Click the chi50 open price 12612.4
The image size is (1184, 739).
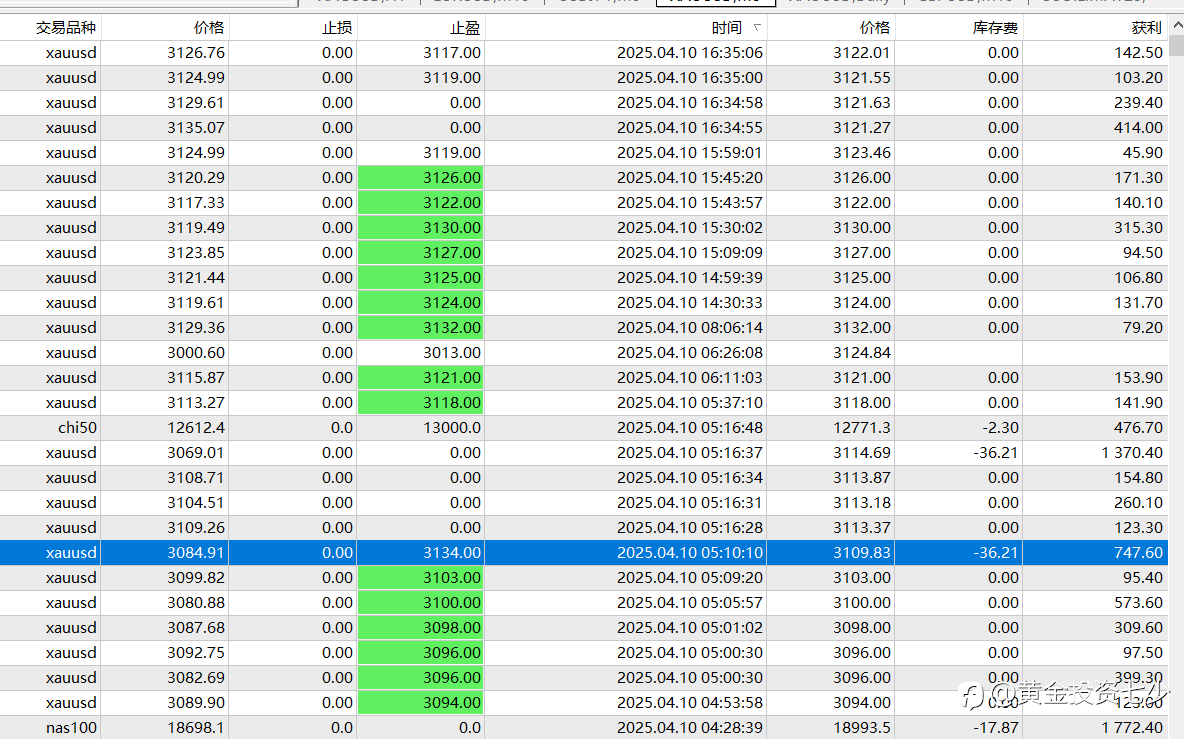click(x=196, y=427)
